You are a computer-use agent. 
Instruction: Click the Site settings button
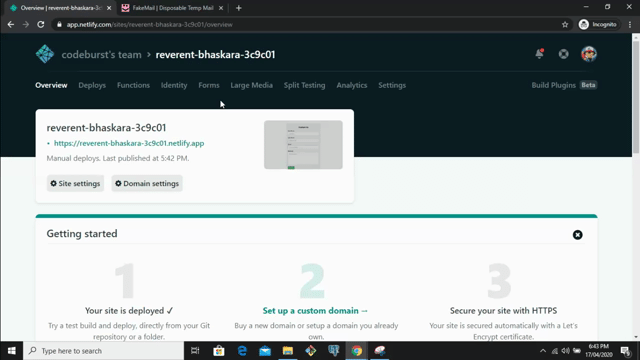(75, 183)
